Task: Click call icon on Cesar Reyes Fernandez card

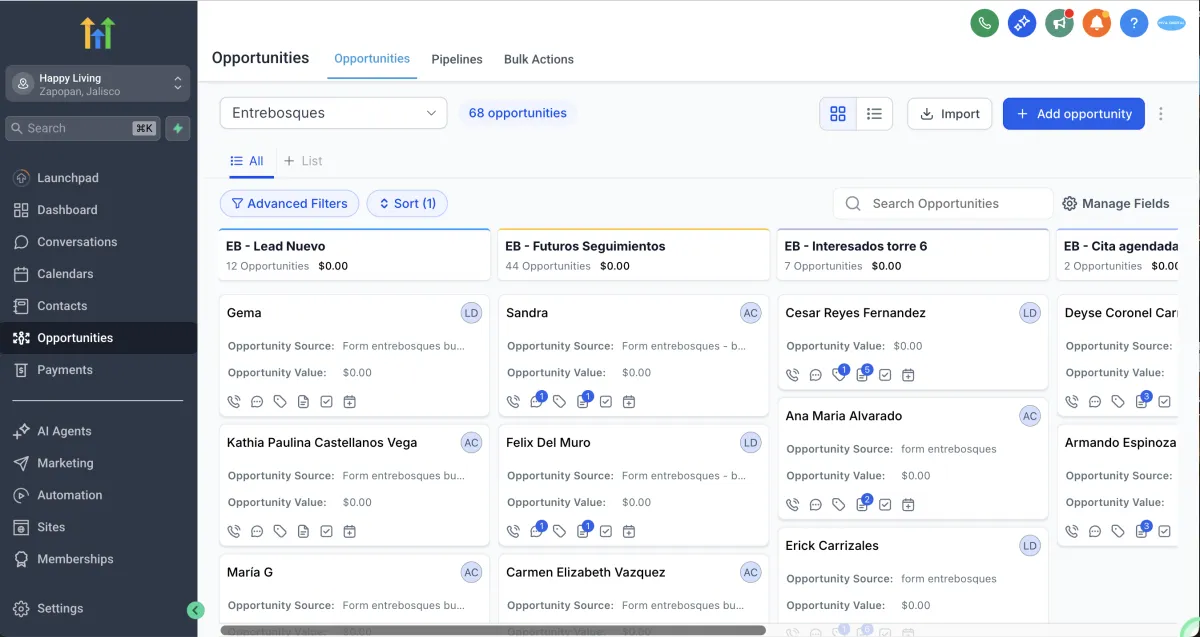Action: pyautogui.click(x=792, y=375)
